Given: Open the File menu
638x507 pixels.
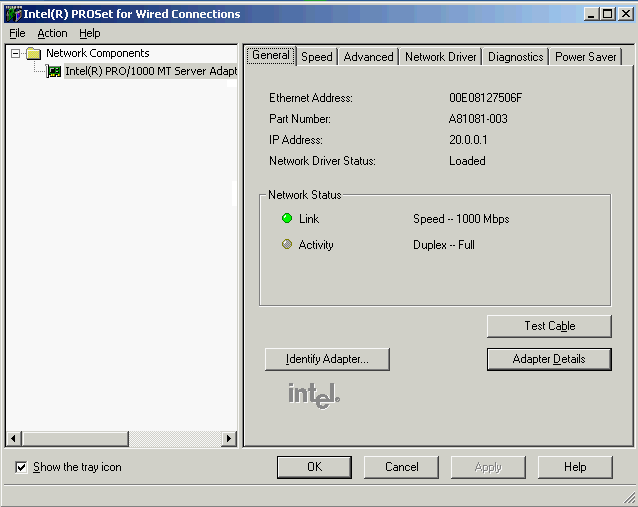Looking at the screenshot, I should [x=17, y=33].
